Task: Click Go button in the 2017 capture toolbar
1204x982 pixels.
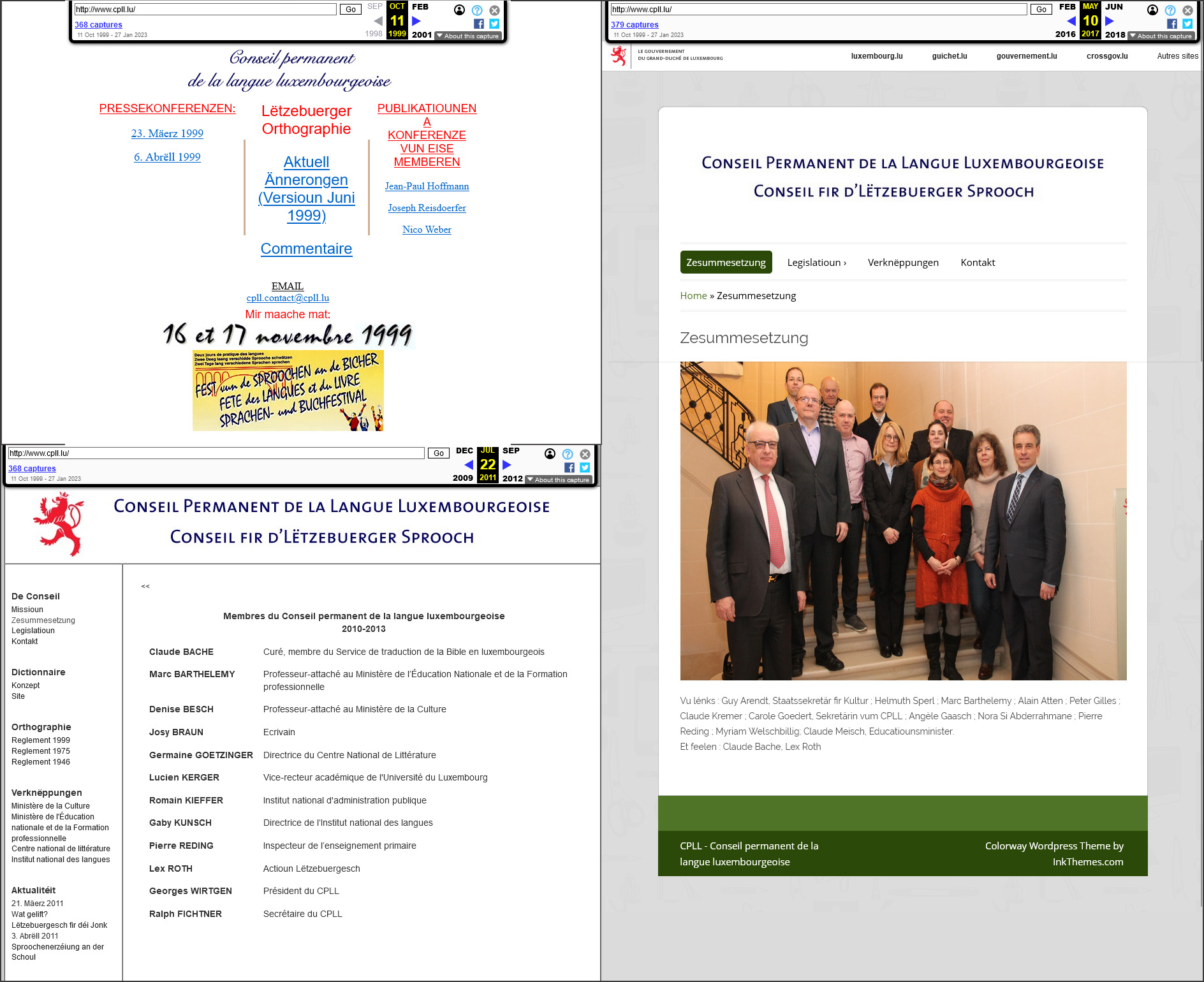Action: pyautogui.click(x=1041, y=10)
